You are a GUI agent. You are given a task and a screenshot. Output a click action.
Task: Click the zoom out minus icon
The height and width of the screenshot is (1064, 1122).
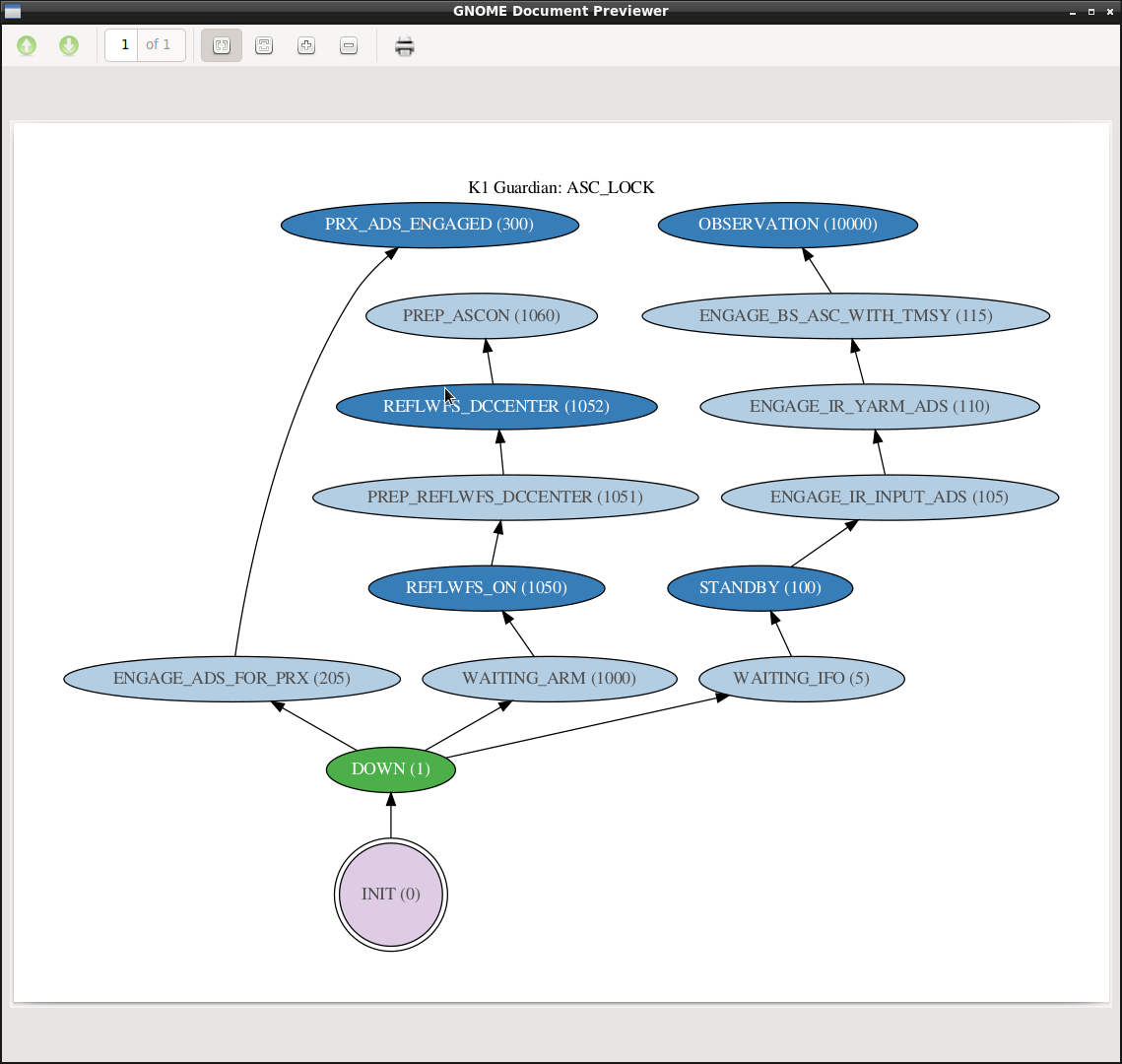349,45
